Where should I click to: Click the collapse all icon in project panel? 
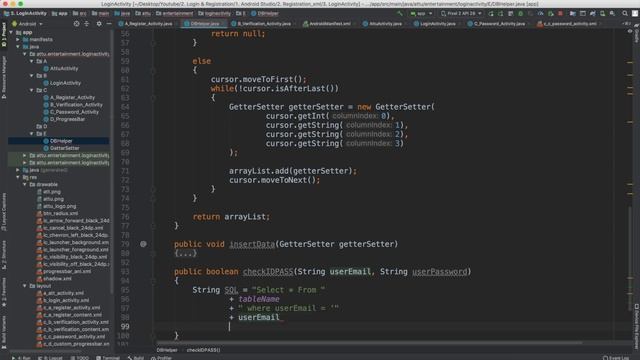tap(87, 24)
